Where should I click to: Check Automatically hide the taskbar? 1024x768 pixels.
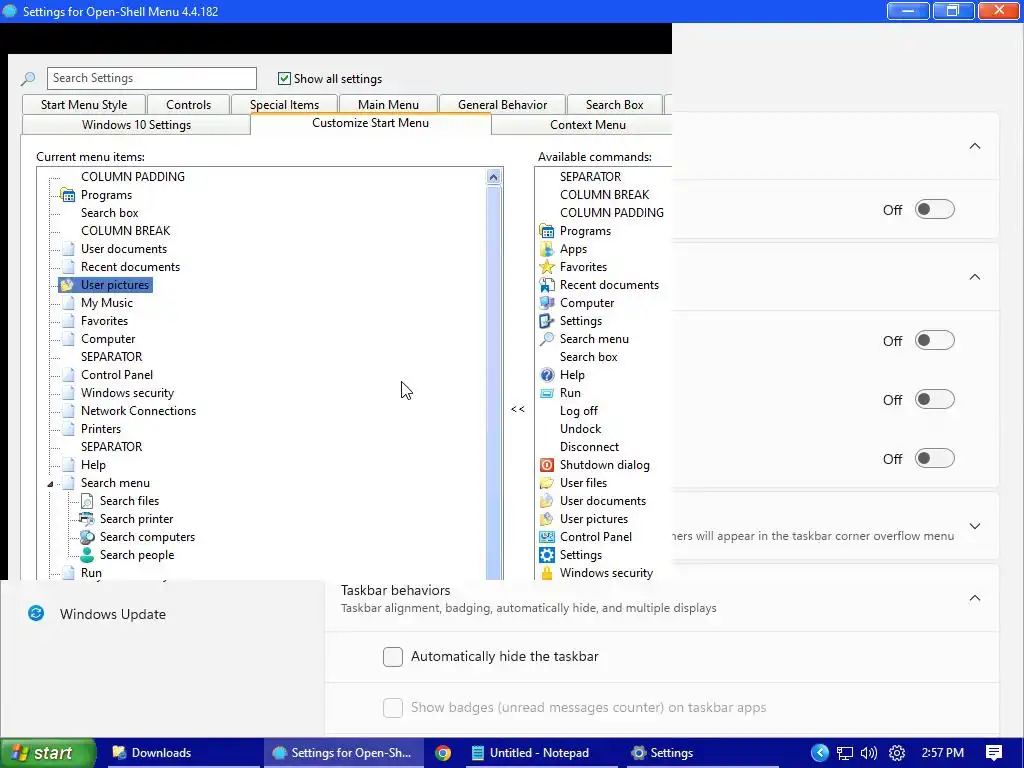pyautogui.click(x=392, y=656)
